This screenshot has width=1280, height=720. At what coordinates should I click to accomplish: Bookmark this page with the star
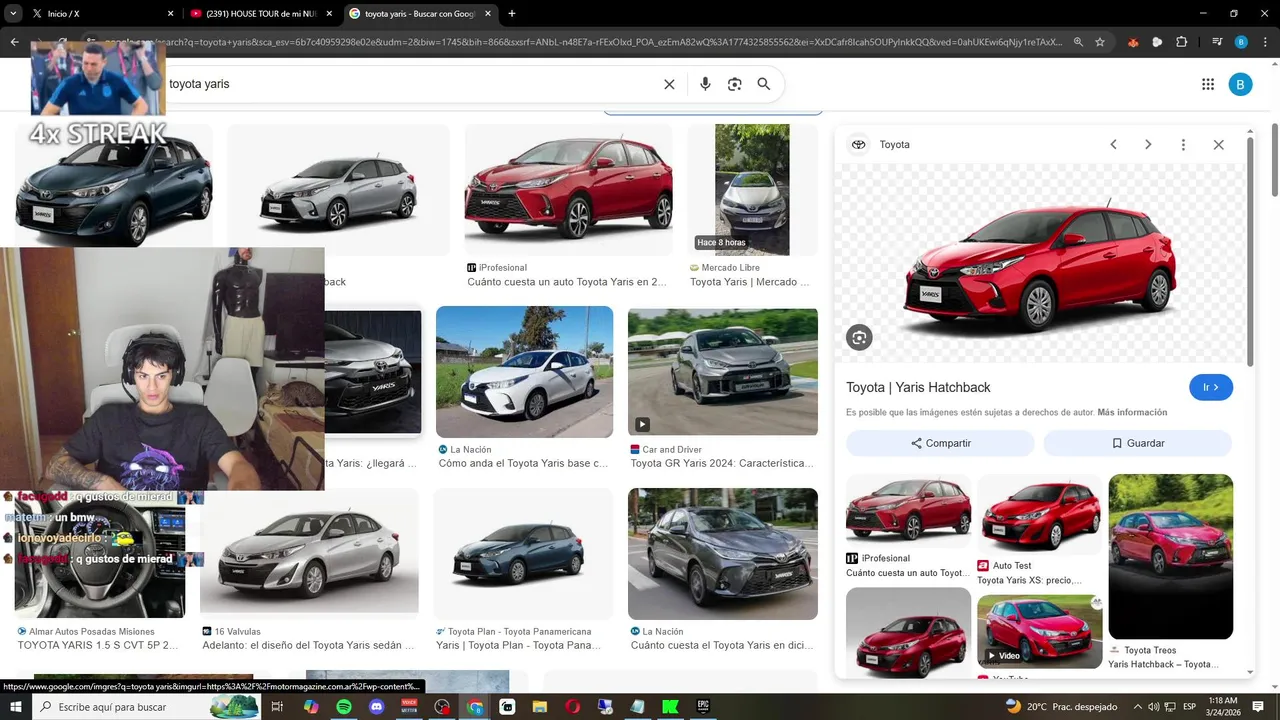tap(1100, 42)
